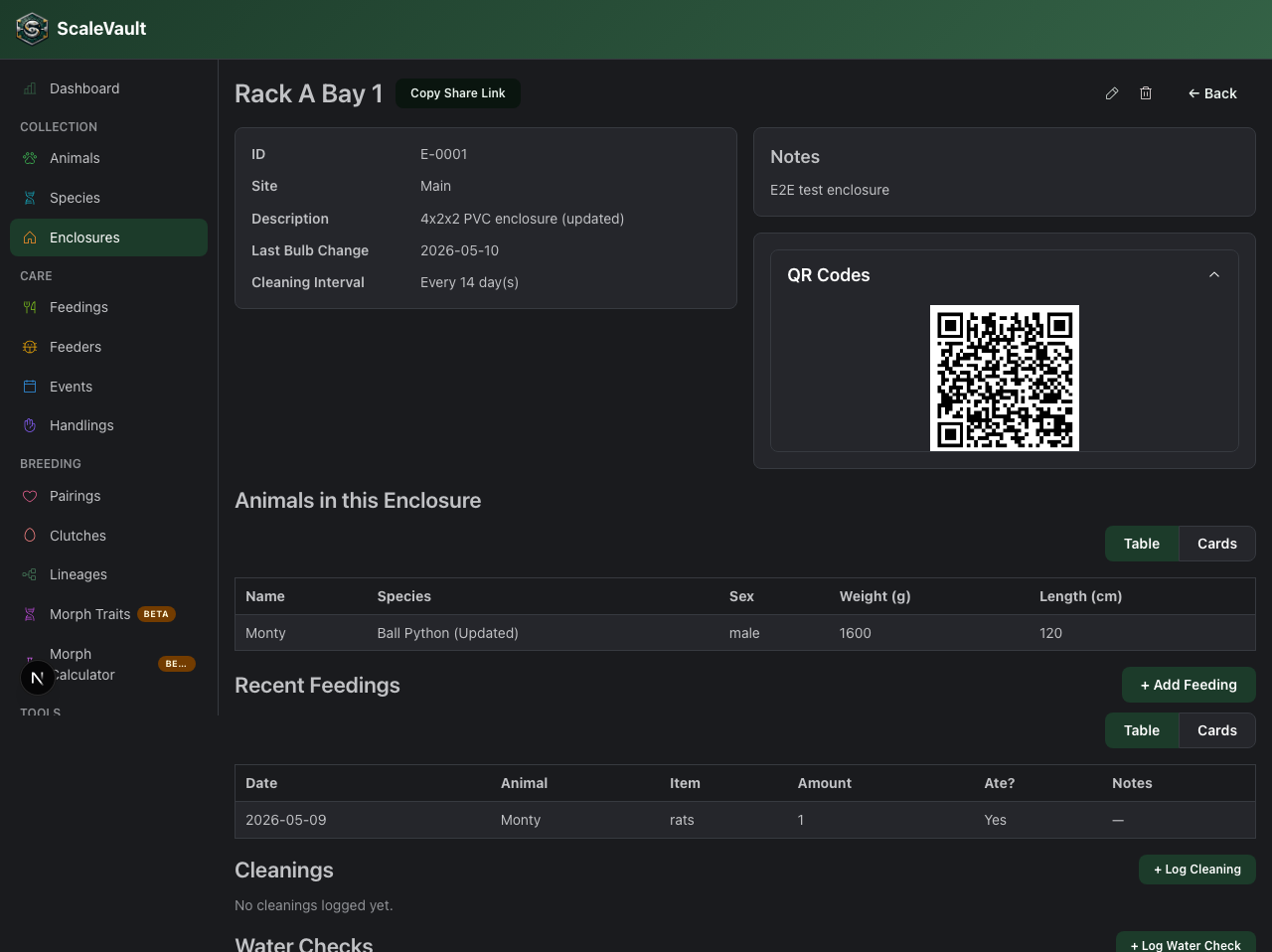1272x952 pixels.
Task: Click the 4x2x2 PVC enclosure description
Action: click(523, 219)
